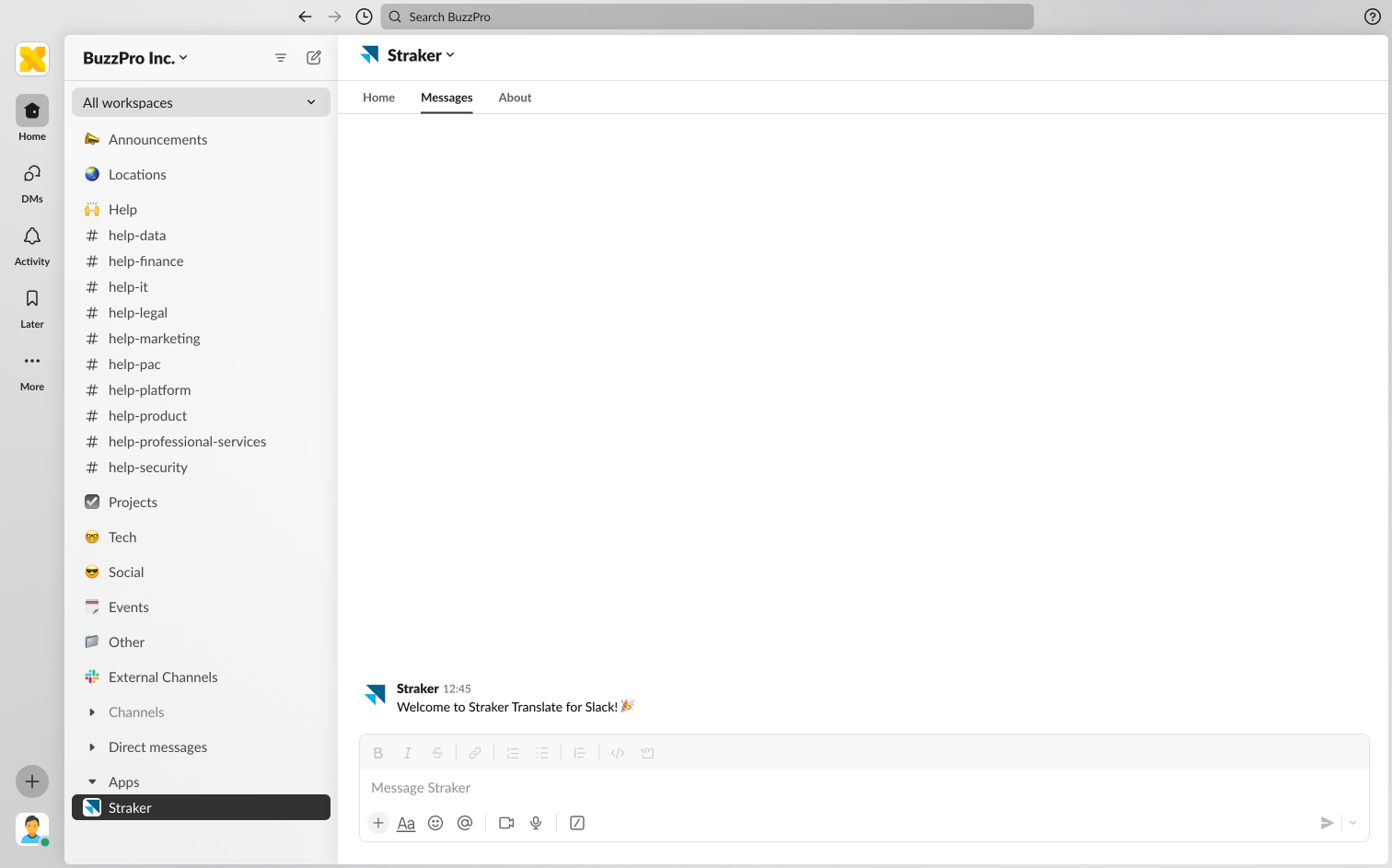Viewport: 1392px width, 868px height.
Task: Record a video clip
Action: pos(506,823)
